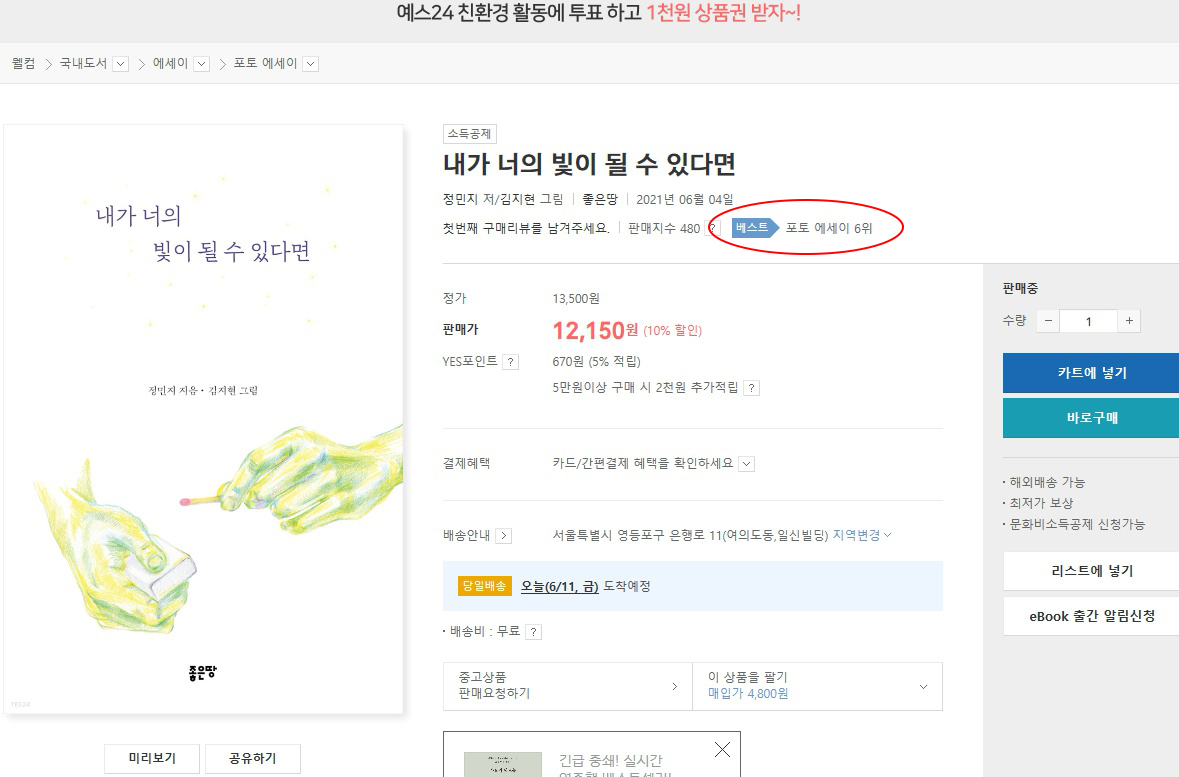
Task: Open help icon next to 판매지수 480
Action: coord(712,228)
